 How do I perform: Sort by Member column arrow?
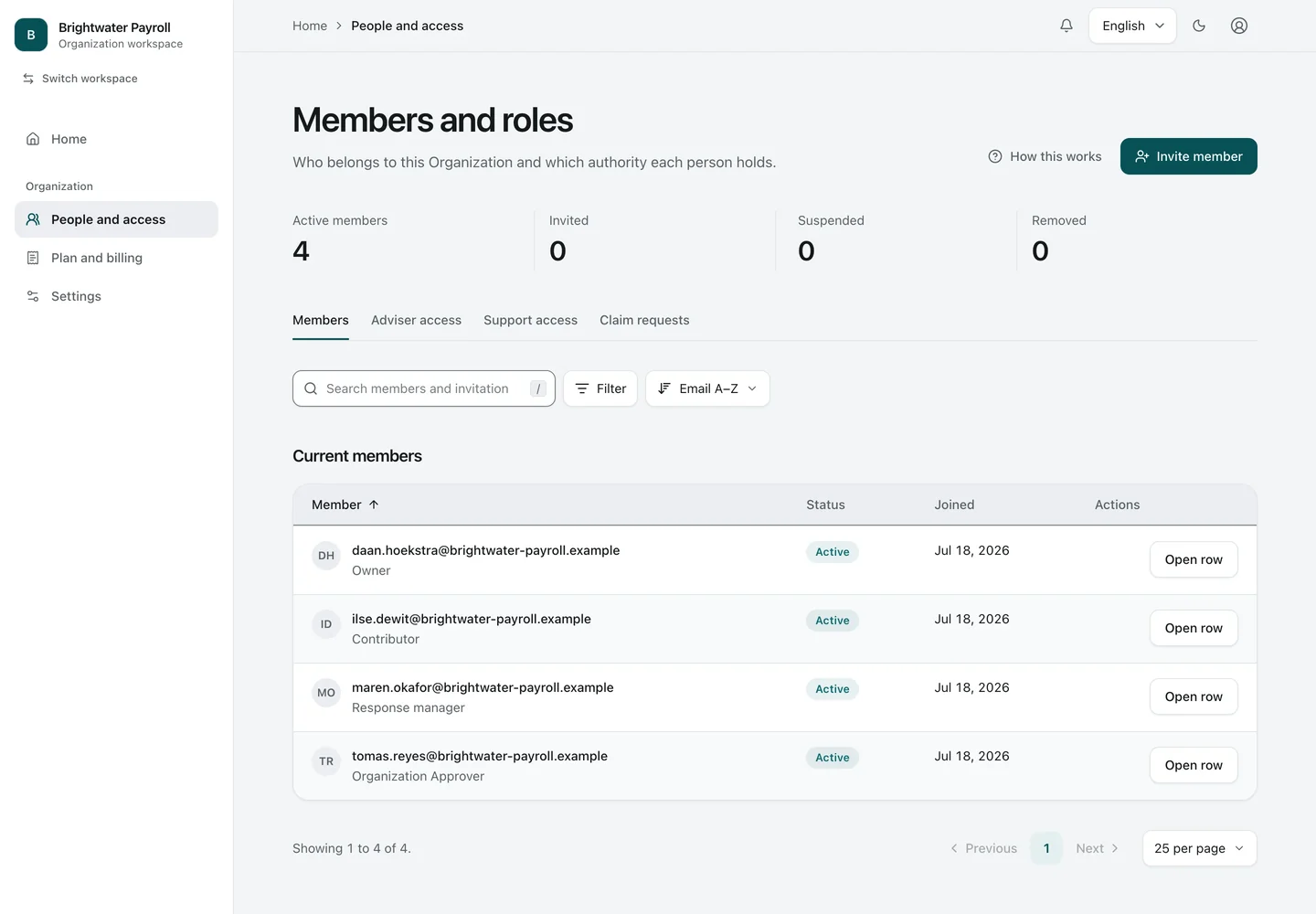[374, 505]
